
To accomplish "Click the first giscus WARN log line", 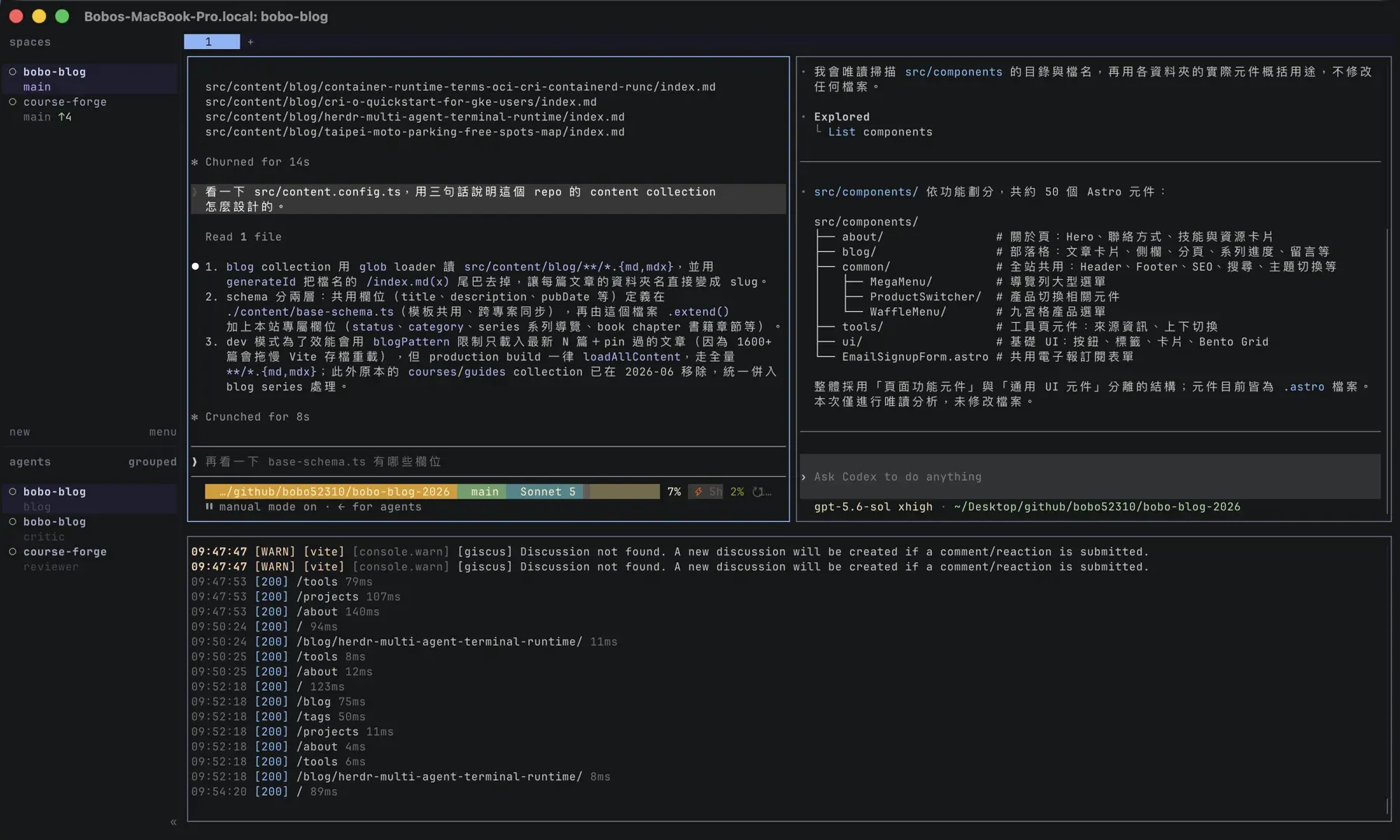I will 670,551.
